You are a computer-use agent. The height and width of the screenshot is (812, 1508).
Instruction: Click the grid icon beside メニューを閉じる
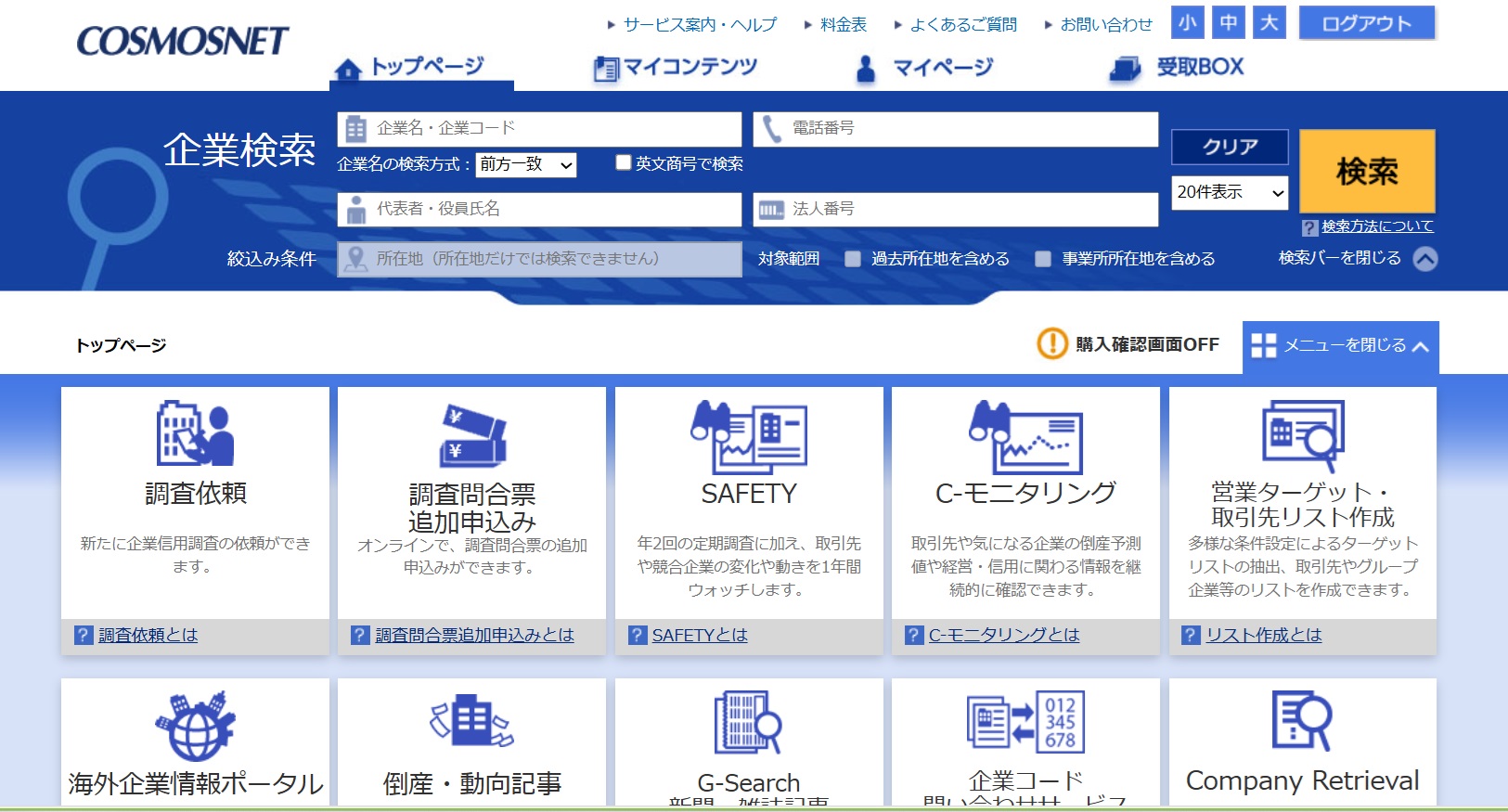[x=1264, y=346]
